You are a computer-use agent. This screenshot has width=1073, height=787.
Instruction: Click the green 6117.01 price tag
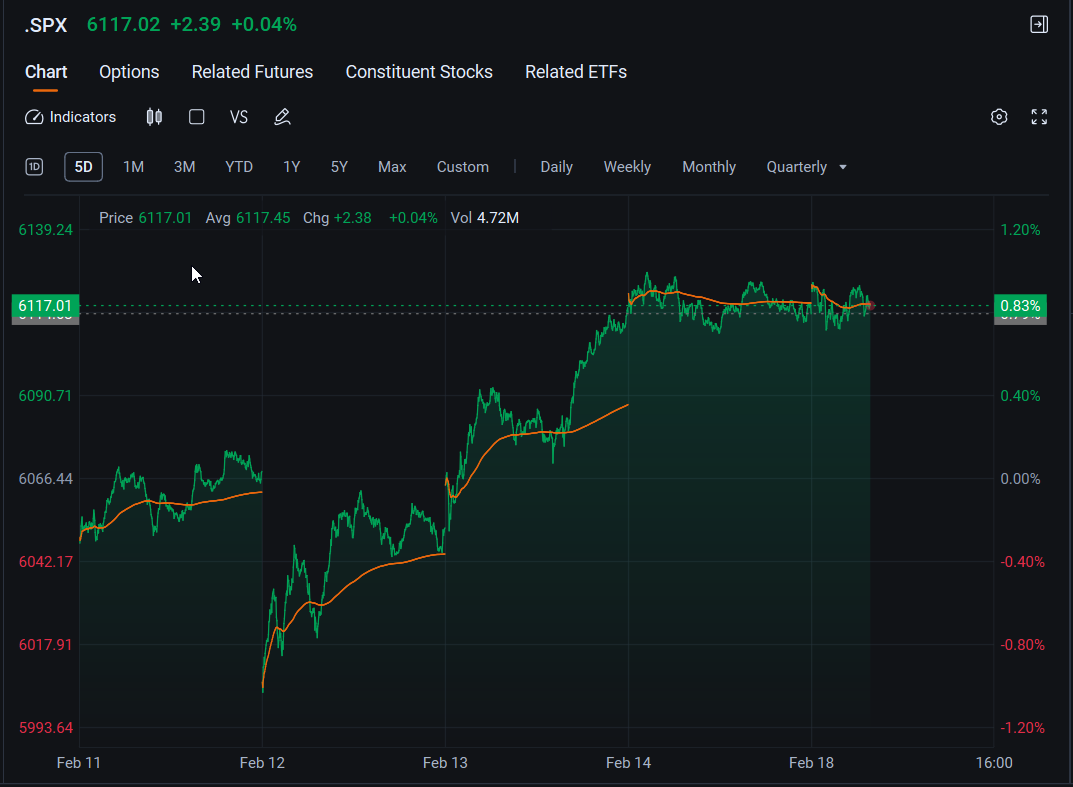(x=45, y=306)
